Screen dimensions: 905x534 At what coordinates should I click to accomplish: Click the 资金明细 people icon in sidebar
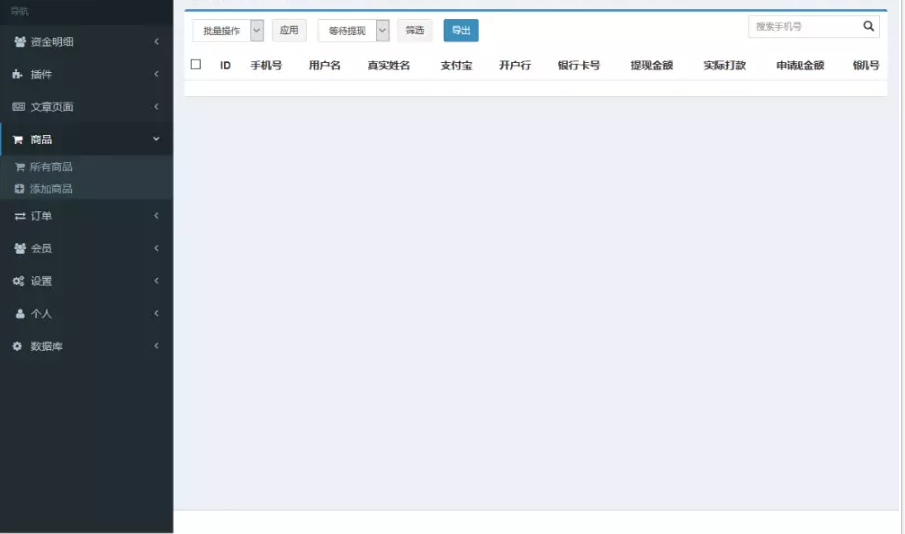[x=19, y=42]
